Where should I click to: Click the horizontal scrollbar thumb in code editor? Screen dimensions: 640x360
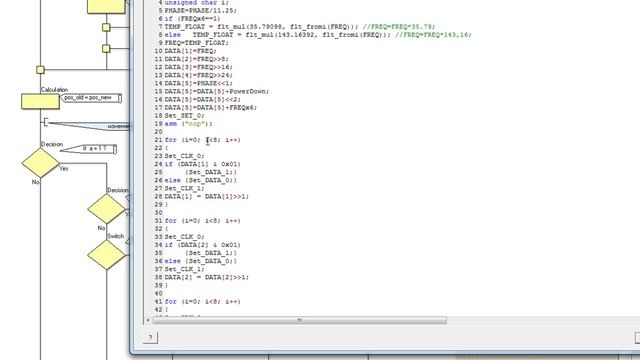(x=299, y=320)
